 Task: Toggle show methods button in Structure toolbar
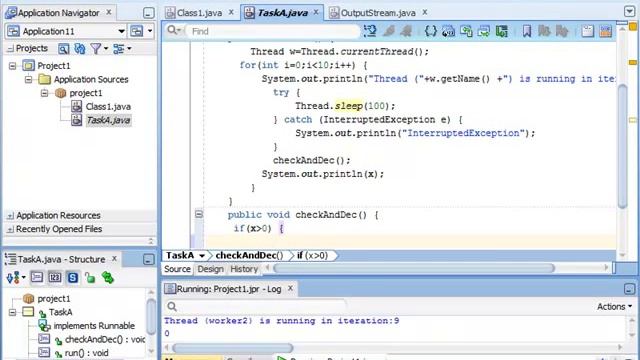point(37,278)
